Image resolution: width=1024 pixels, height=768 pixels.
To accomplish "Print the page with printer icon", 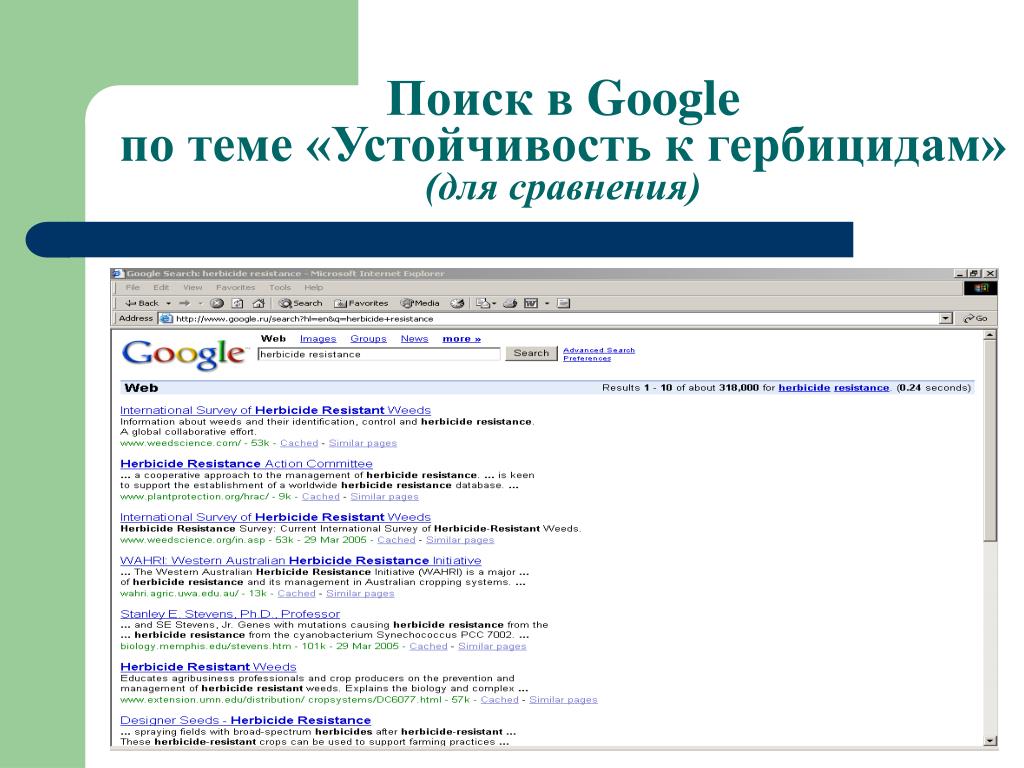I will pos(510,303).
